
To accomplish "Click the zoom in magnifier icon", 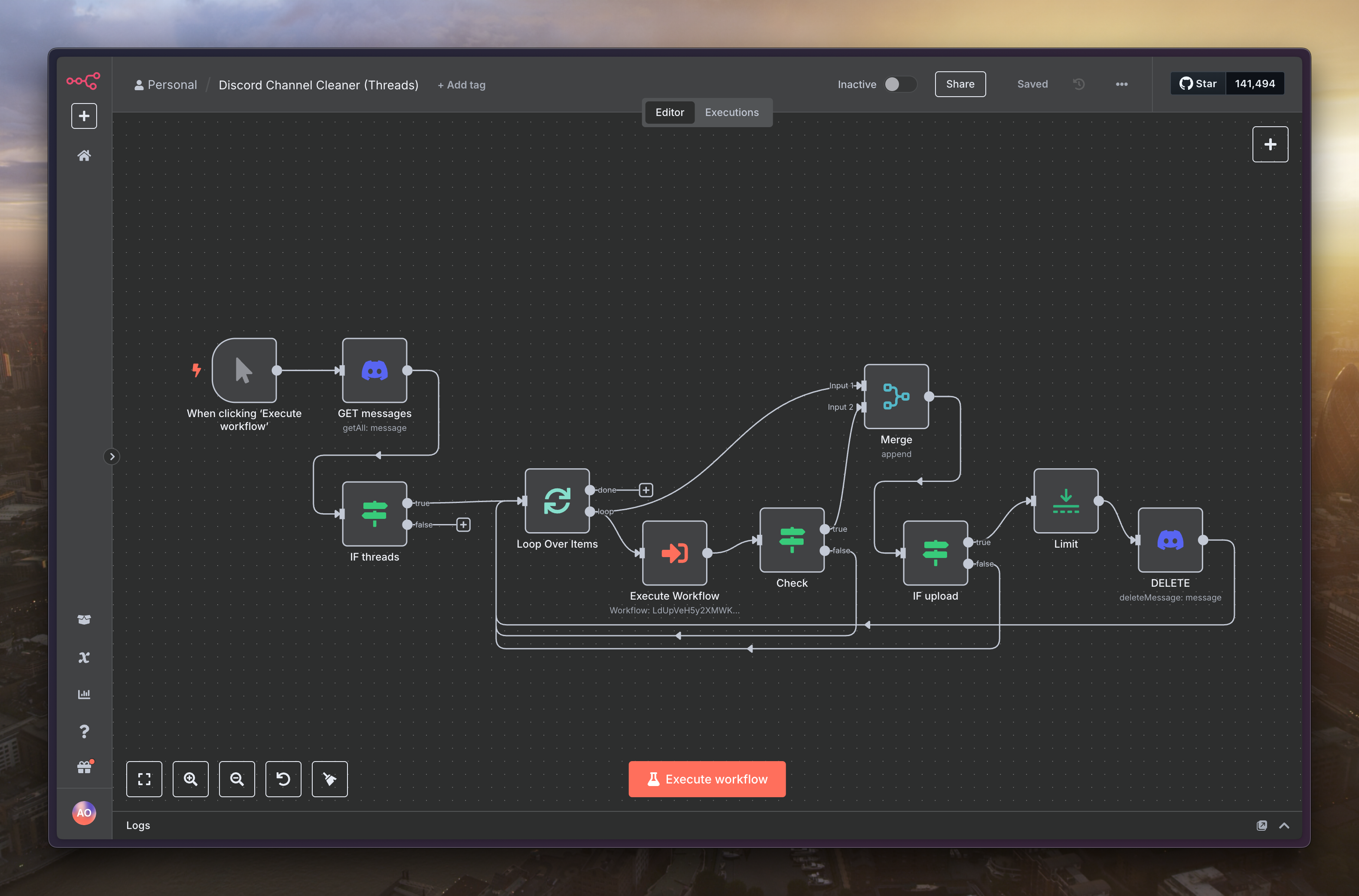I will [190, 779].
